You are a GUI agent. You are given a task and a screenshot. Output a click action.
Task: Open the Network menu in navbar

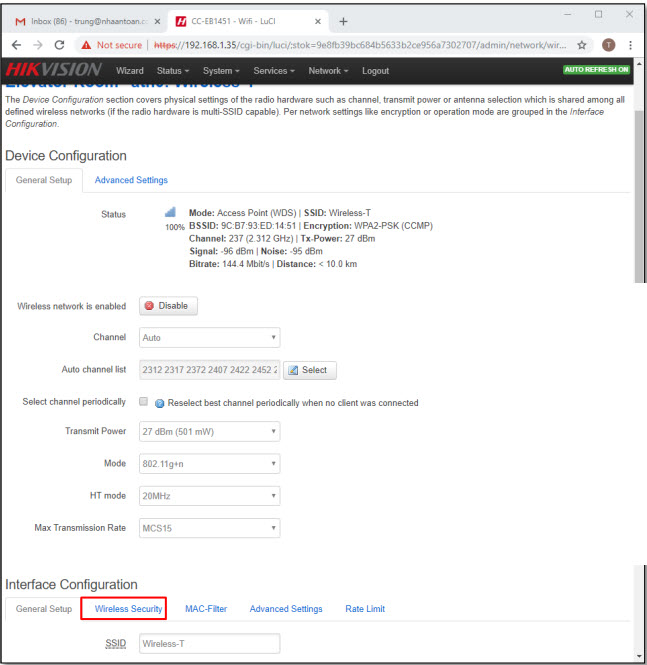327,71
